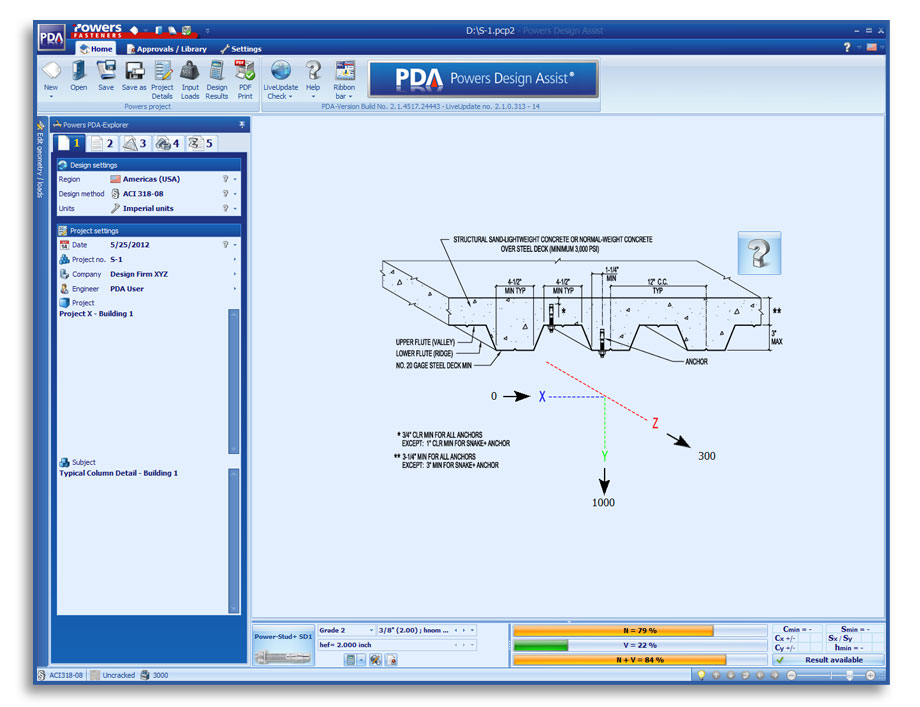920x707 pixels.
Task: Expand the Region dropdown arrow
Action: click(x=235, y=179)
